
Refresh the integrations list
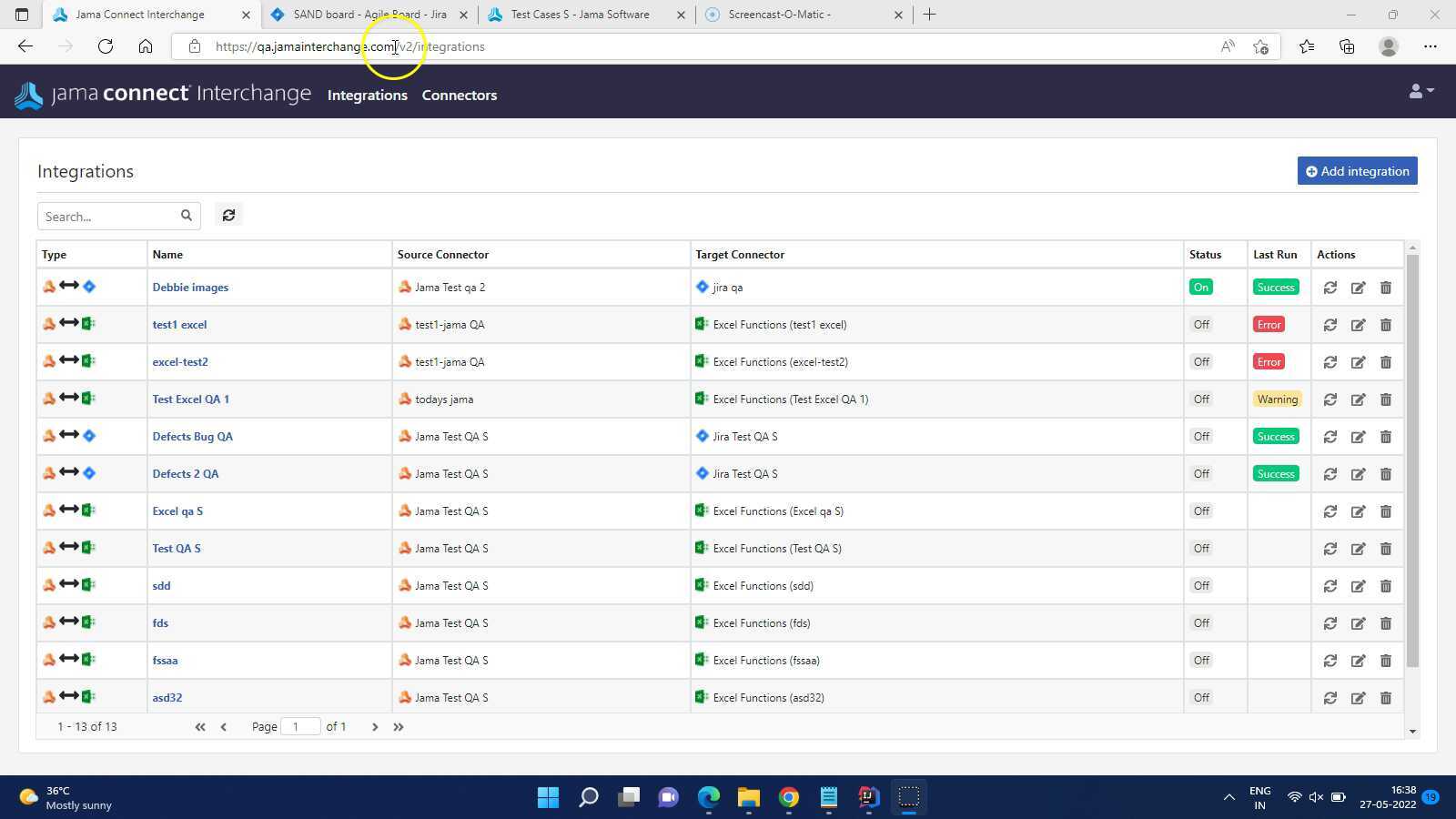click(x=228, y=215)
